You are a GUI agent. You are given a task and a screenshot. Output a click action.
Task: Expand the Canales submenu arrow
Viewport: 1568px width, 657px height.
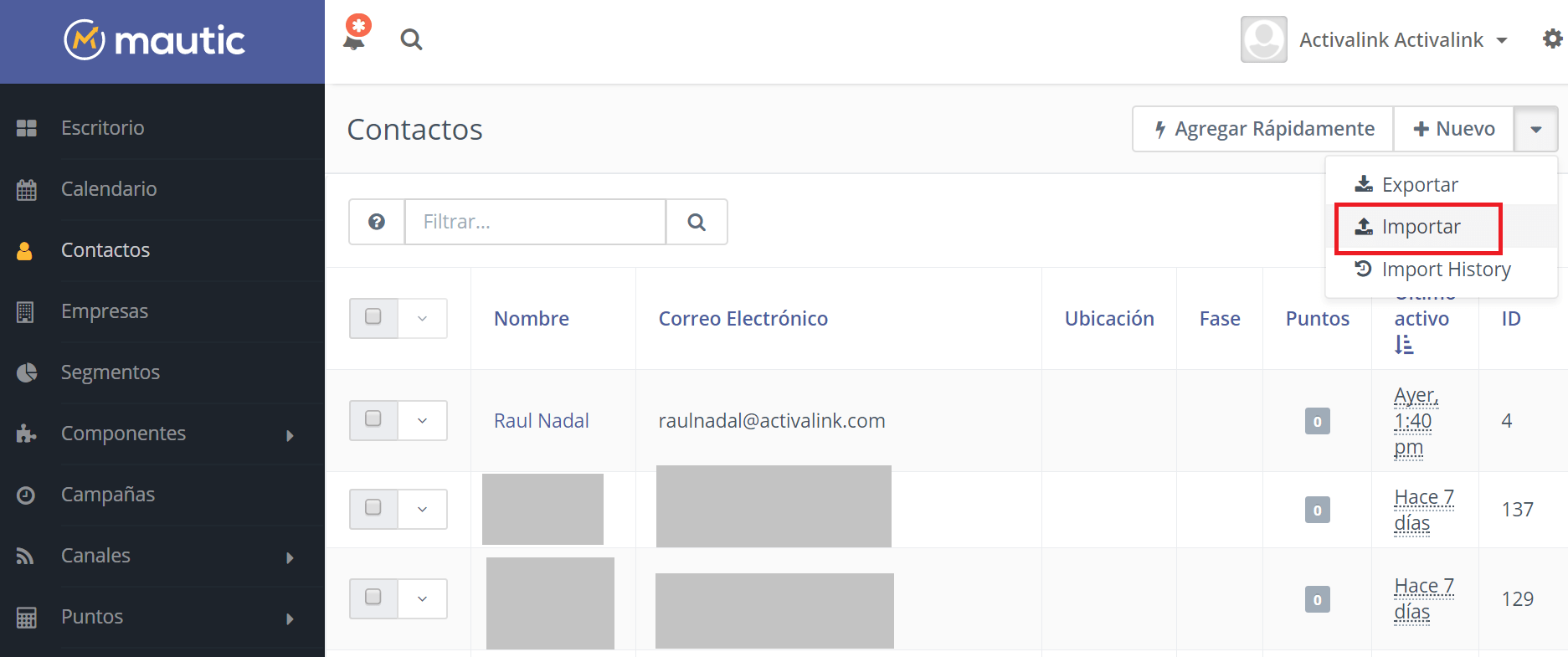(x=290, y=557)
